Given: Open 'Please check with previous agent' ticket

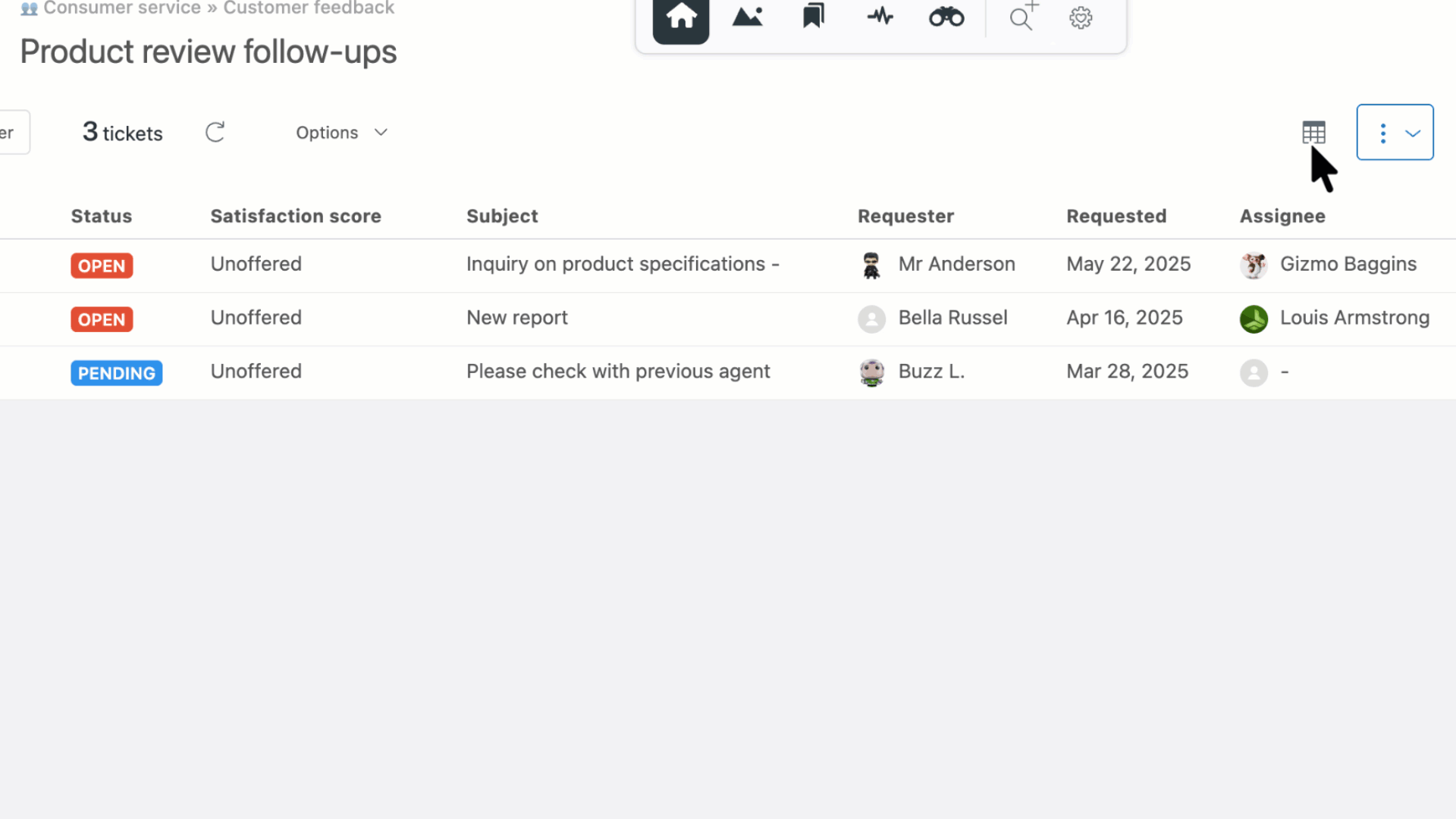Looking at the screenshot, I should (618, 372).
